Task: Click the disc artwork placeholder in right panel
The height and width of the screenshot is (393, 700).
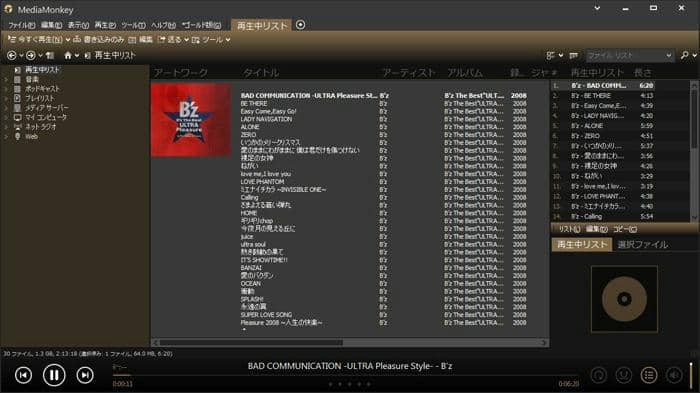Action: [x=624, y=299]
